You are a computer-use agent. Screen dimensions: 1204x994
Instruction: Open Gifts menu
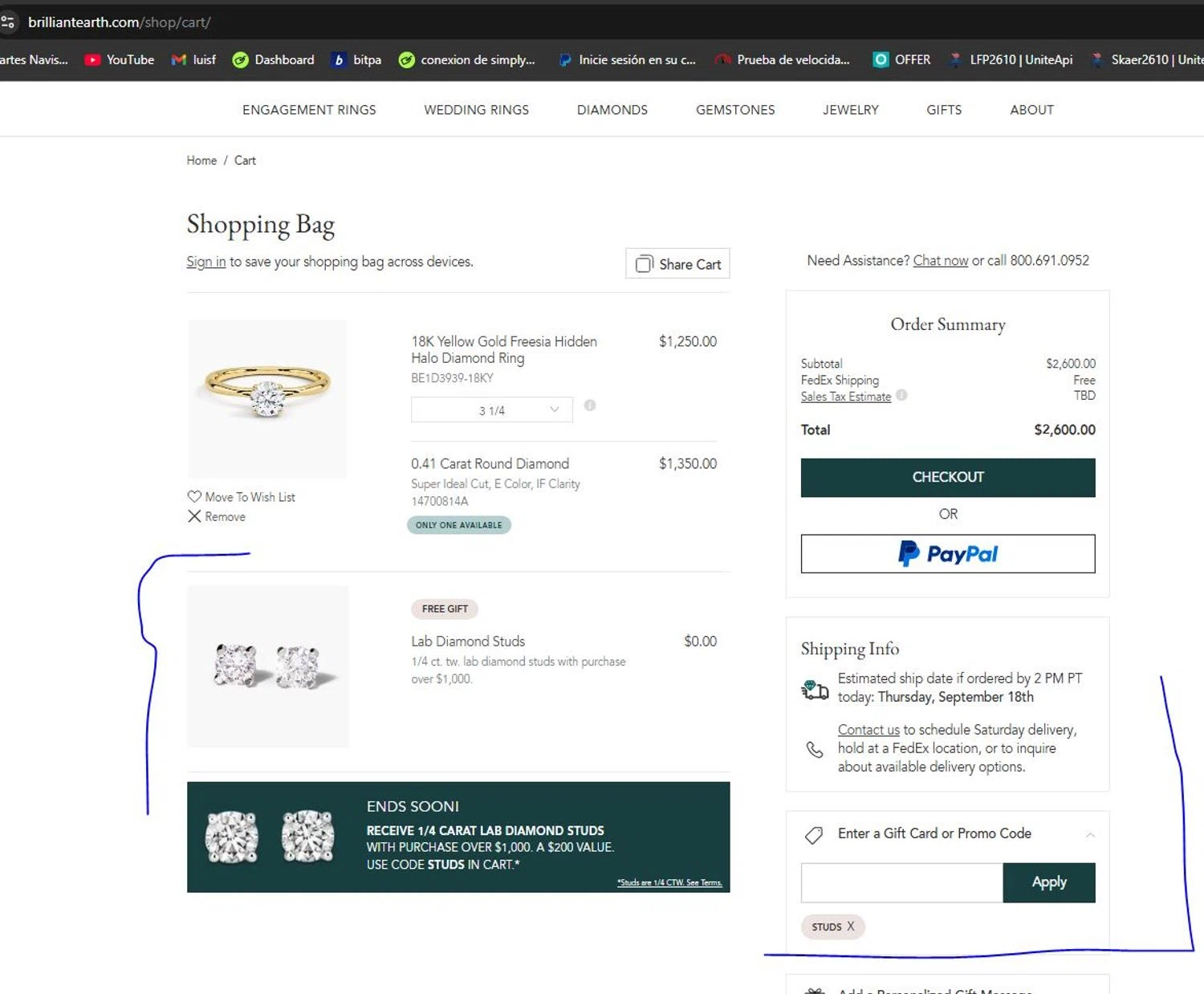944,110
